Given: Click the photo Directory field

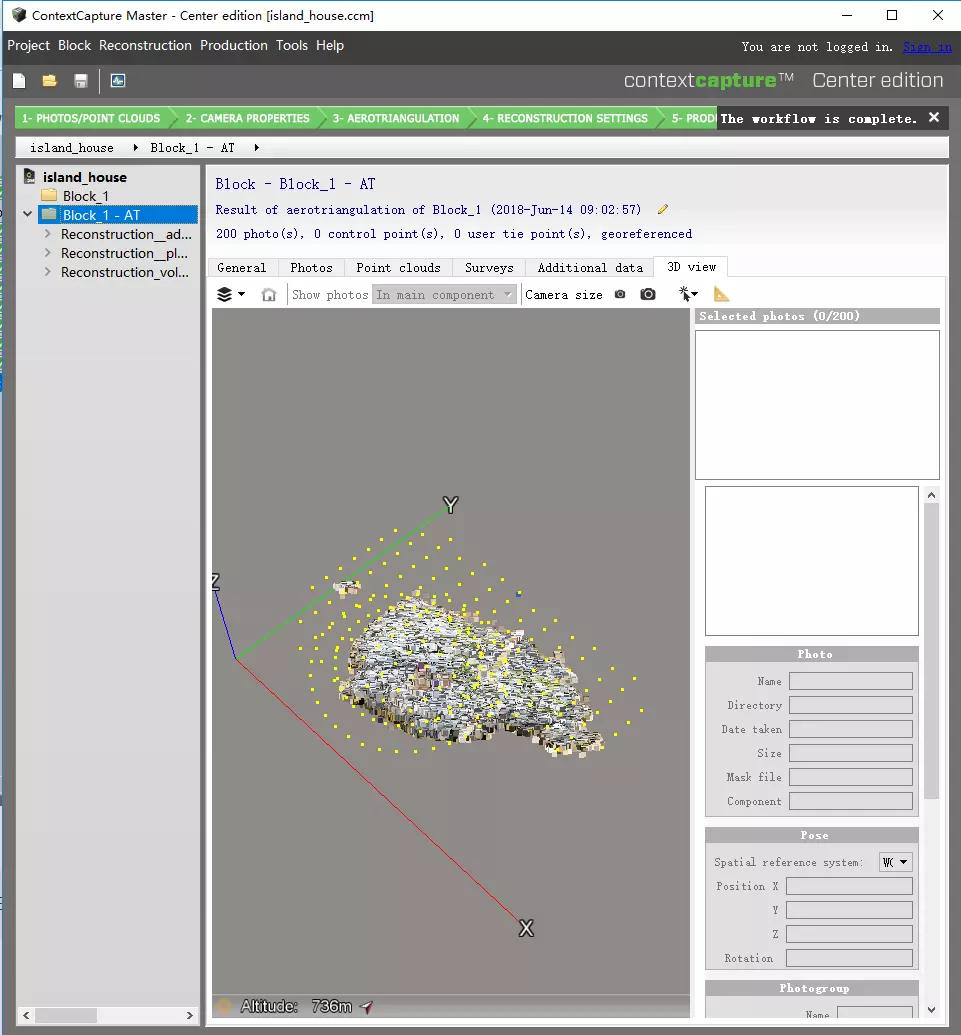Looking at the screenshot, I should [x=851, y=705].
